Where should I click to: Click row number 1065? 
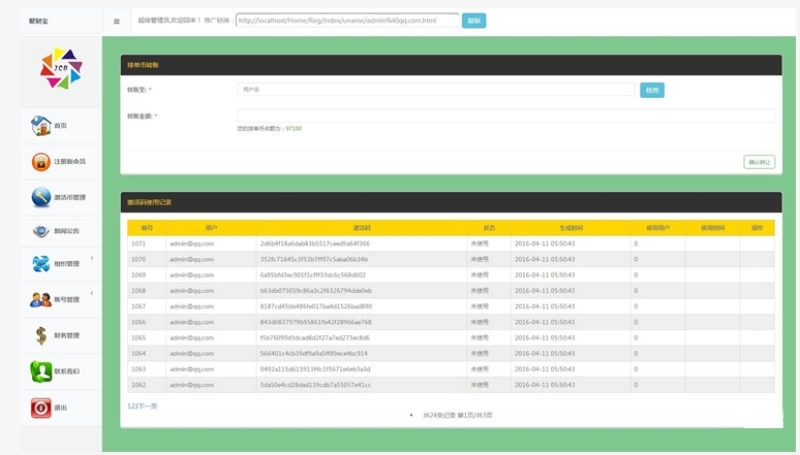(x=138, y=338)
